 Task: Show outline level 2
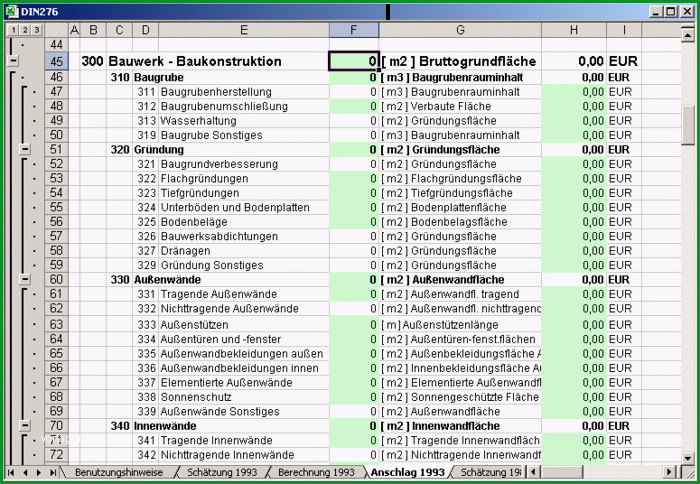pyautogui.click(x=25, y=30)
